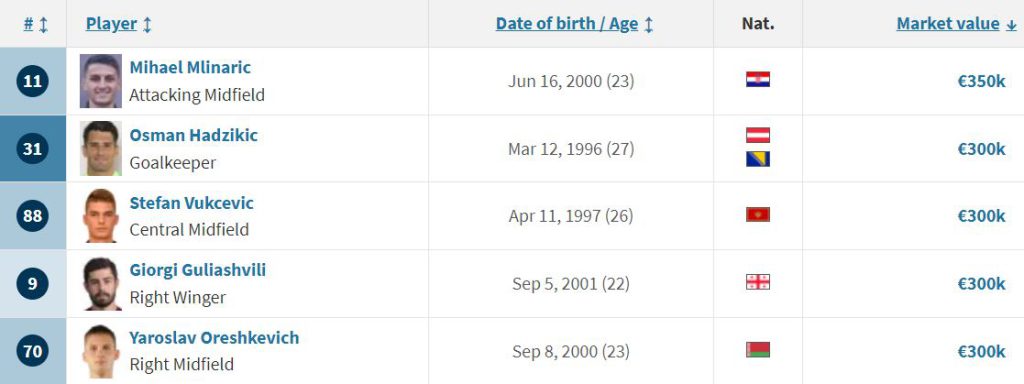Open Mlinaric's €350k market value
Image resolution: width=1024 pixels, height=384 pixels.
click(x=982, y=81)
